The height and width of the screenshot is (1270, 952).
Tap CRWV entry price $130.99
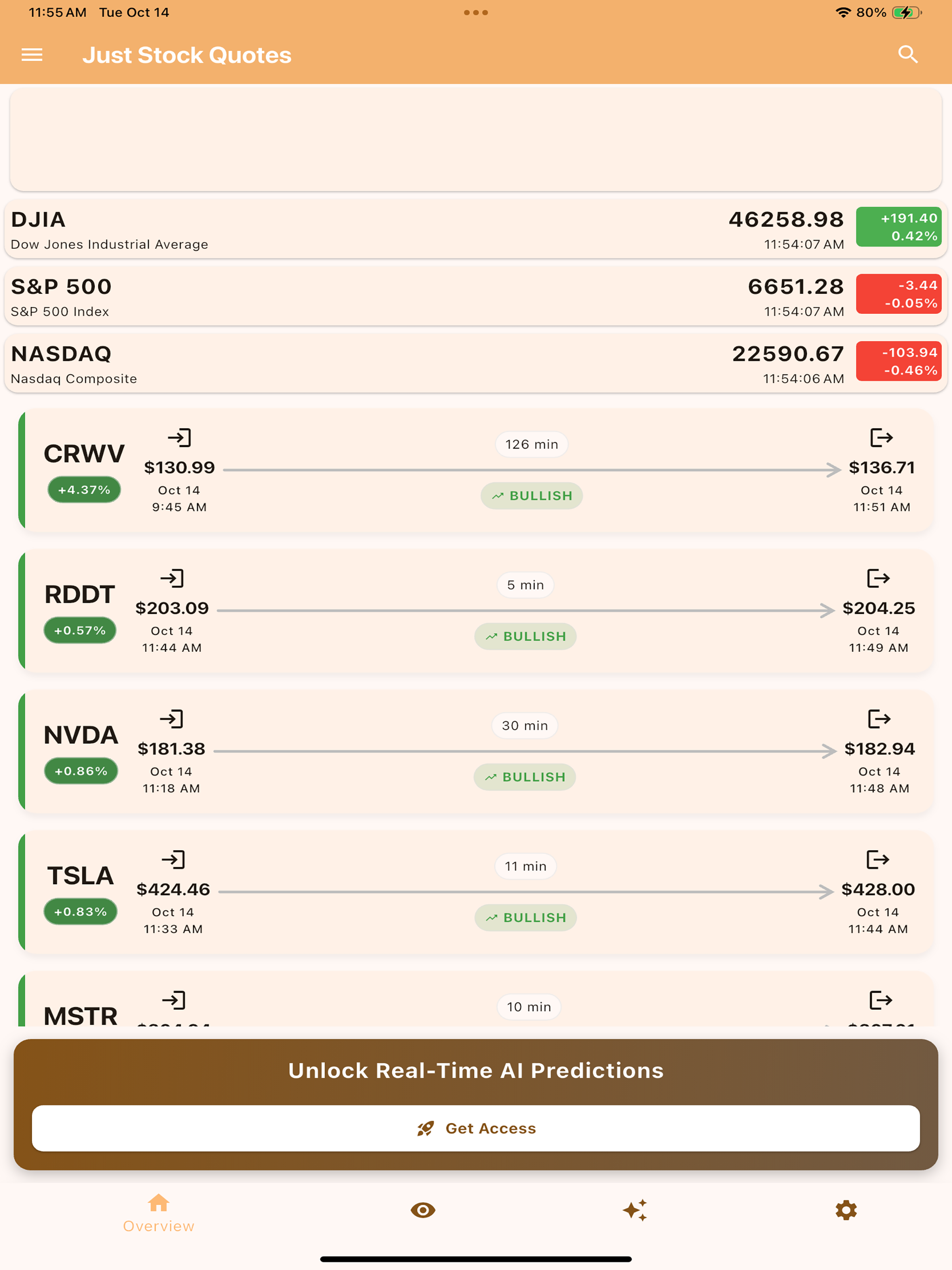point(179,467)
